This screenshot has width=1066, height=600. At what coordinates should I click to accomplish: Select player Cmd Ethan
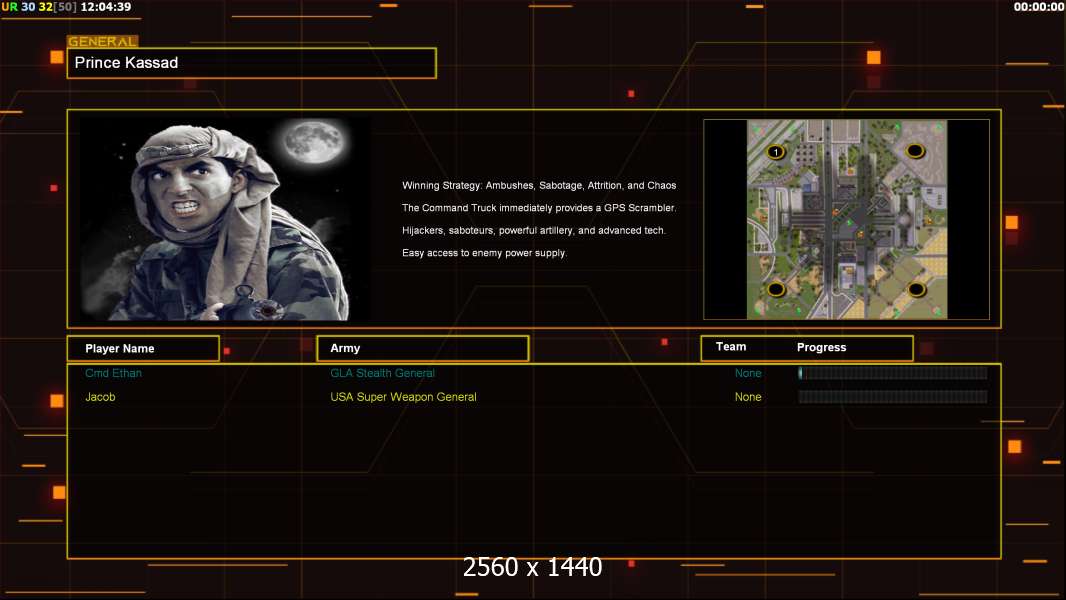click(114, 373)
